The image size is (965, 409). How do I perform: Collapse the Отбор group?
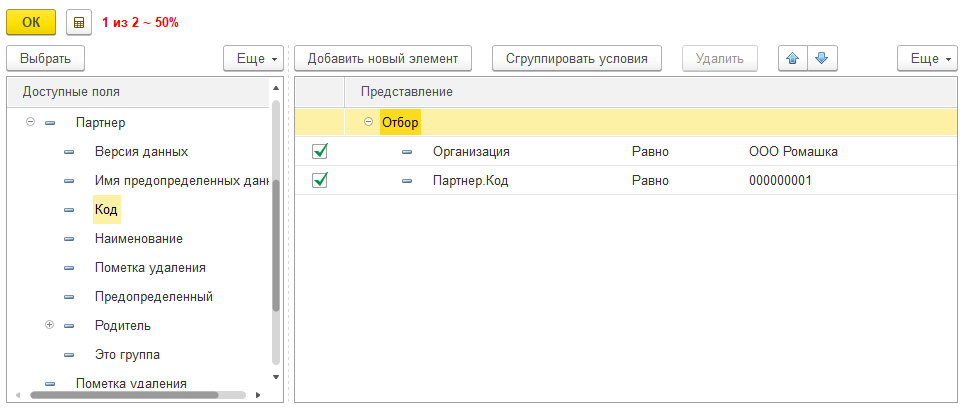click(368, 122)
